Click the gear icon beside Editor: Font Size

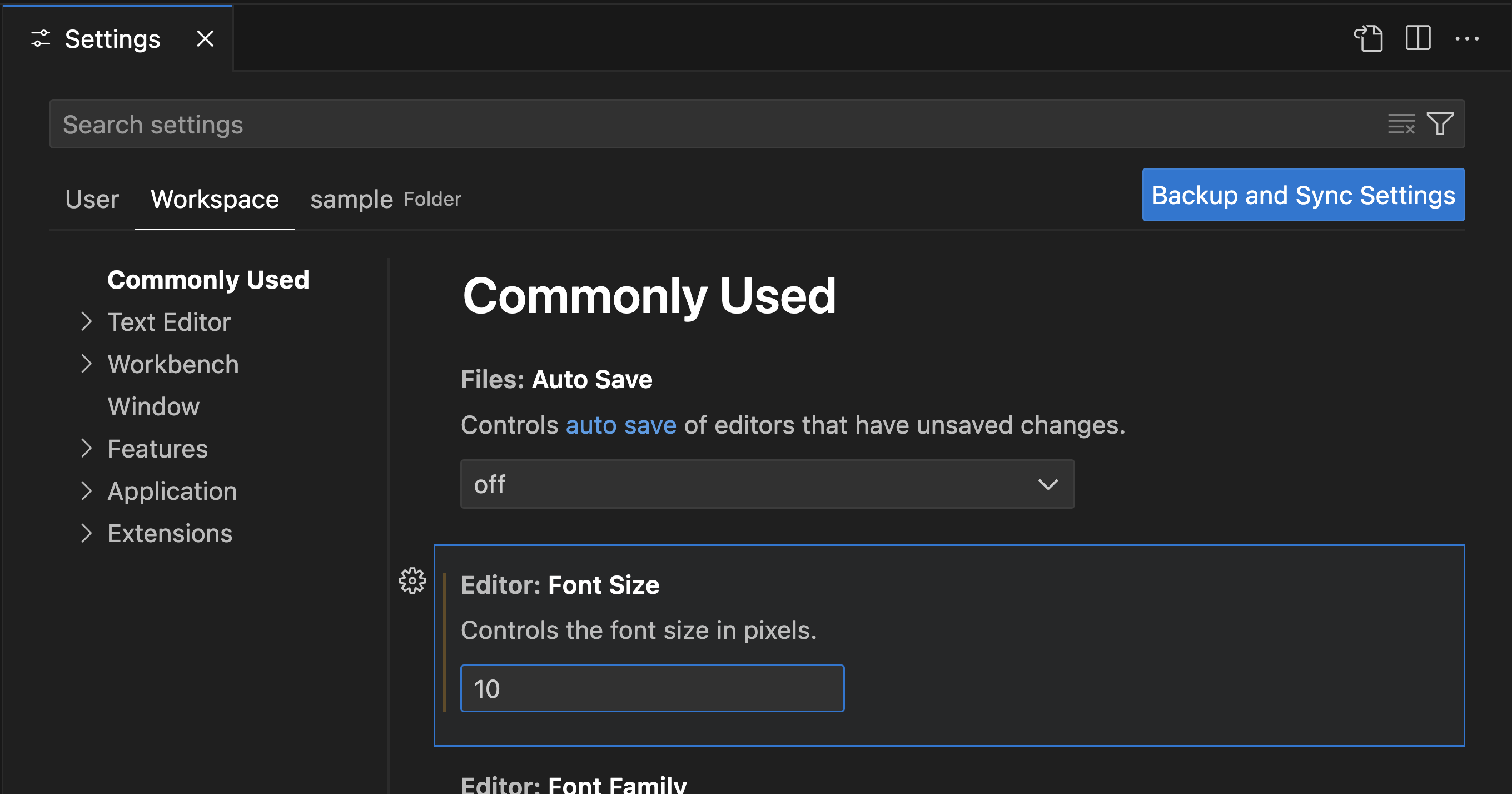[412, 580]
